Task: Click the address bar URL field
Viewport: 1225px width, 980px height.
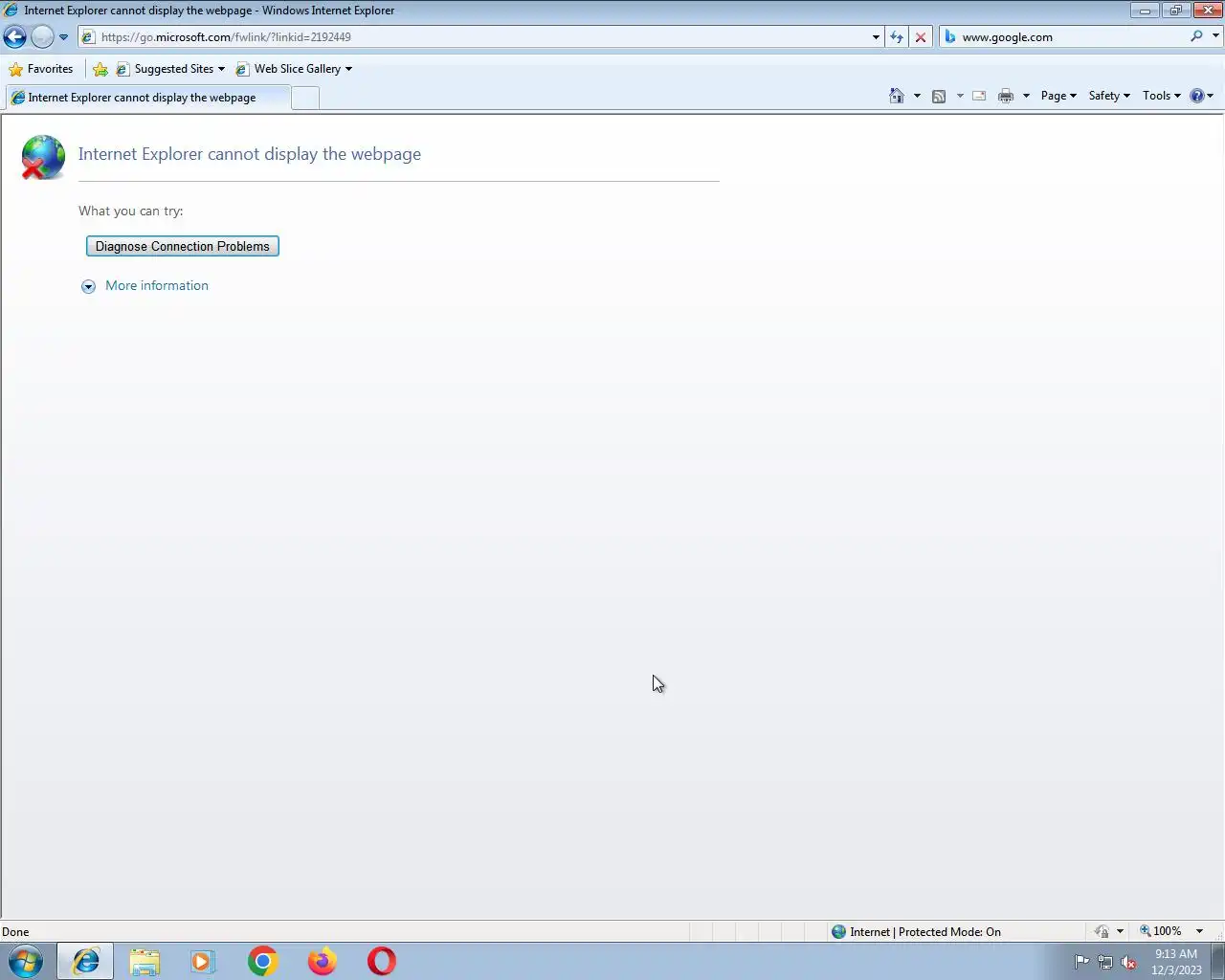Action: coord(474,37)
